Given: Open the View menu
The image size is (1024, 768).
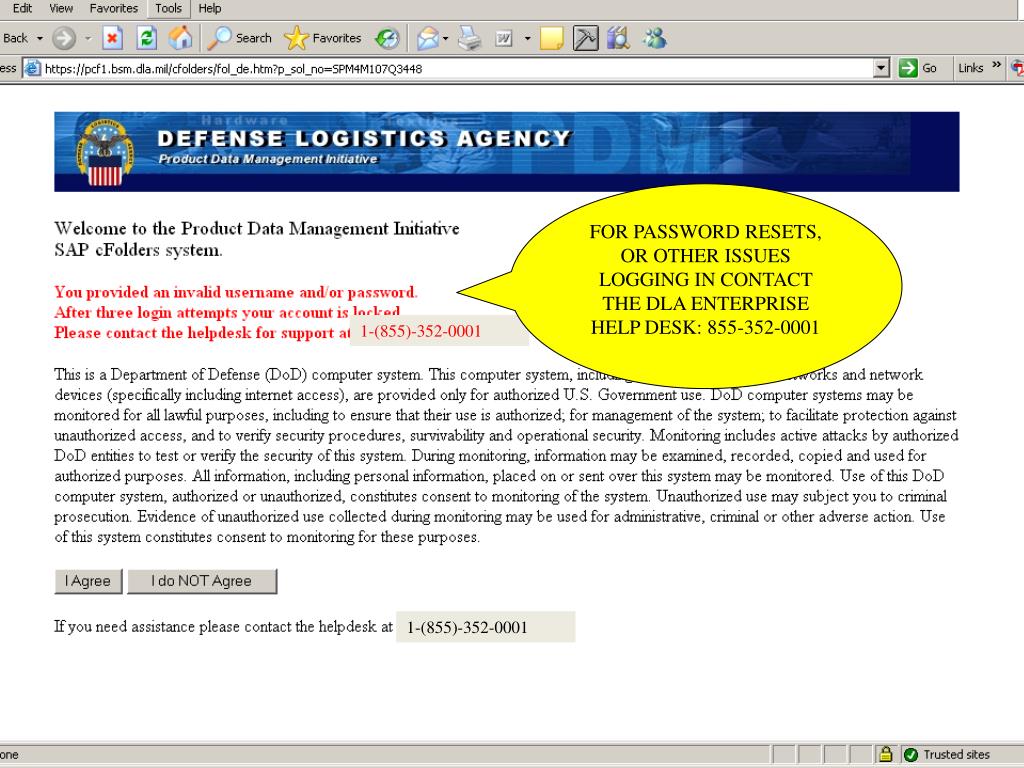Looking at the screenshot, I should click(61, 8).
